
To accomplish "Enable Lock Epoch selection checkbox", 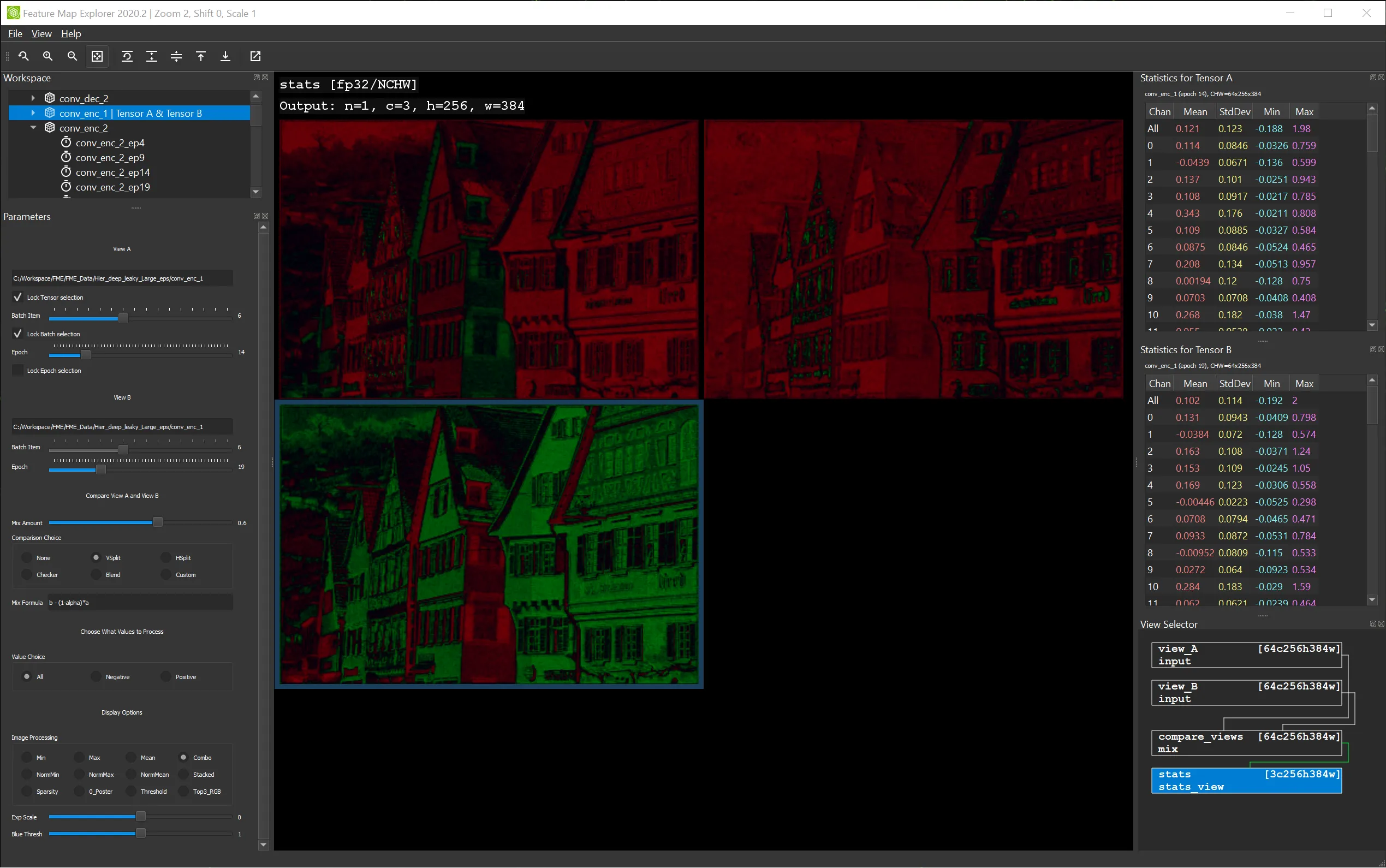I will click(x=18, y=370).
